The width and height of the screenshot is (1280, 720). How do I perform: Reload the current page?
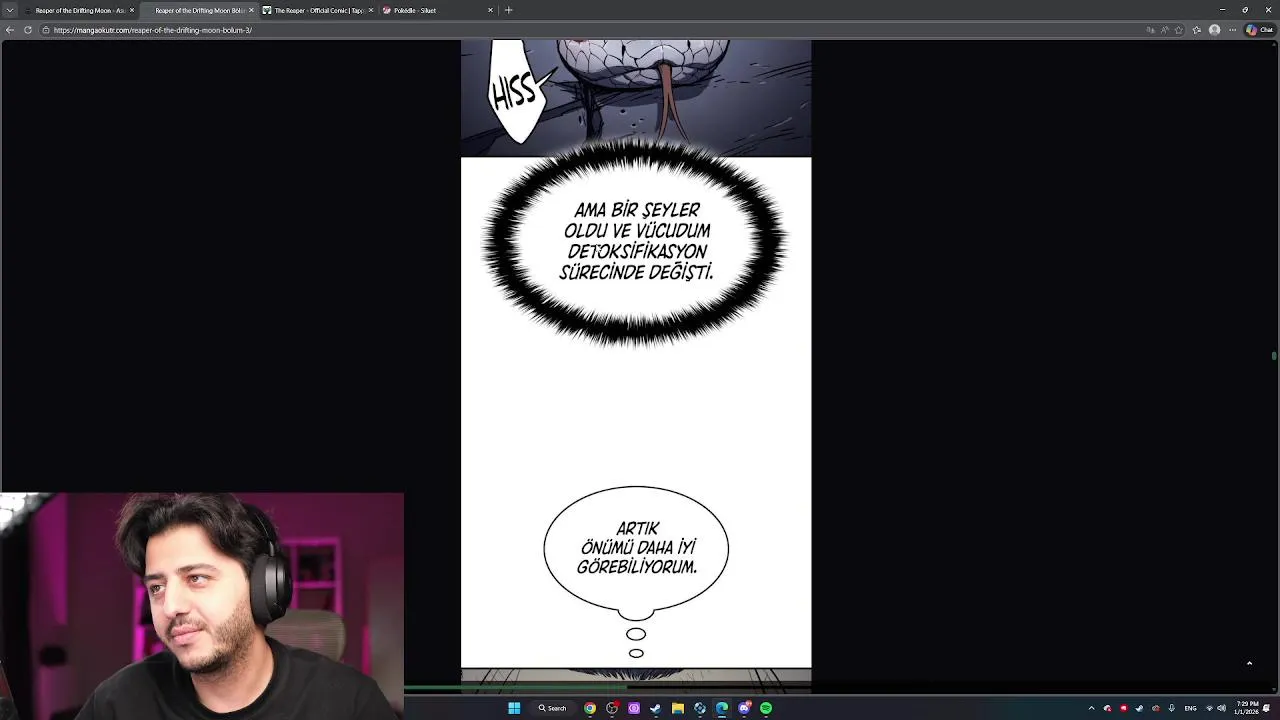[x=28, y=30]
